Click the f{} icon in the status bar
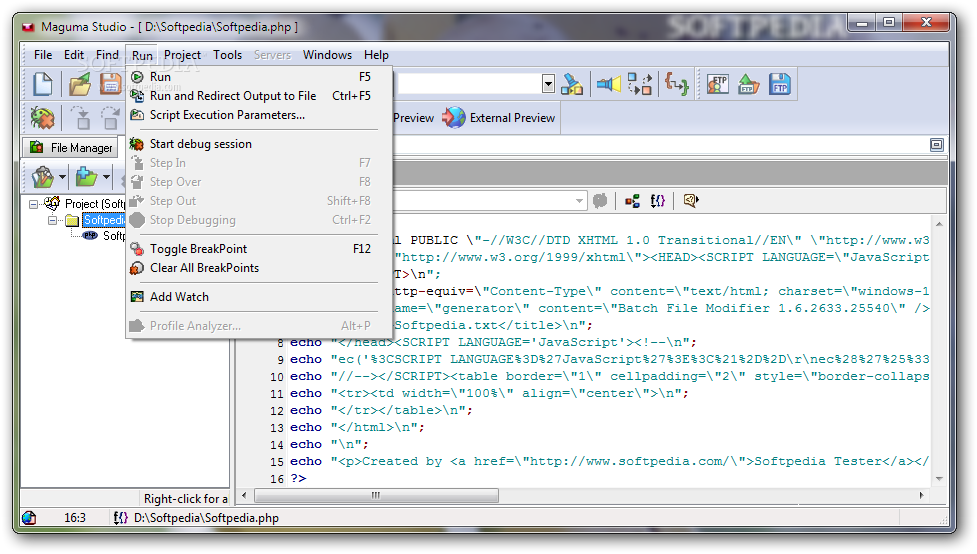Viewport: 977px width, 554px height. (x=120, y=518)
